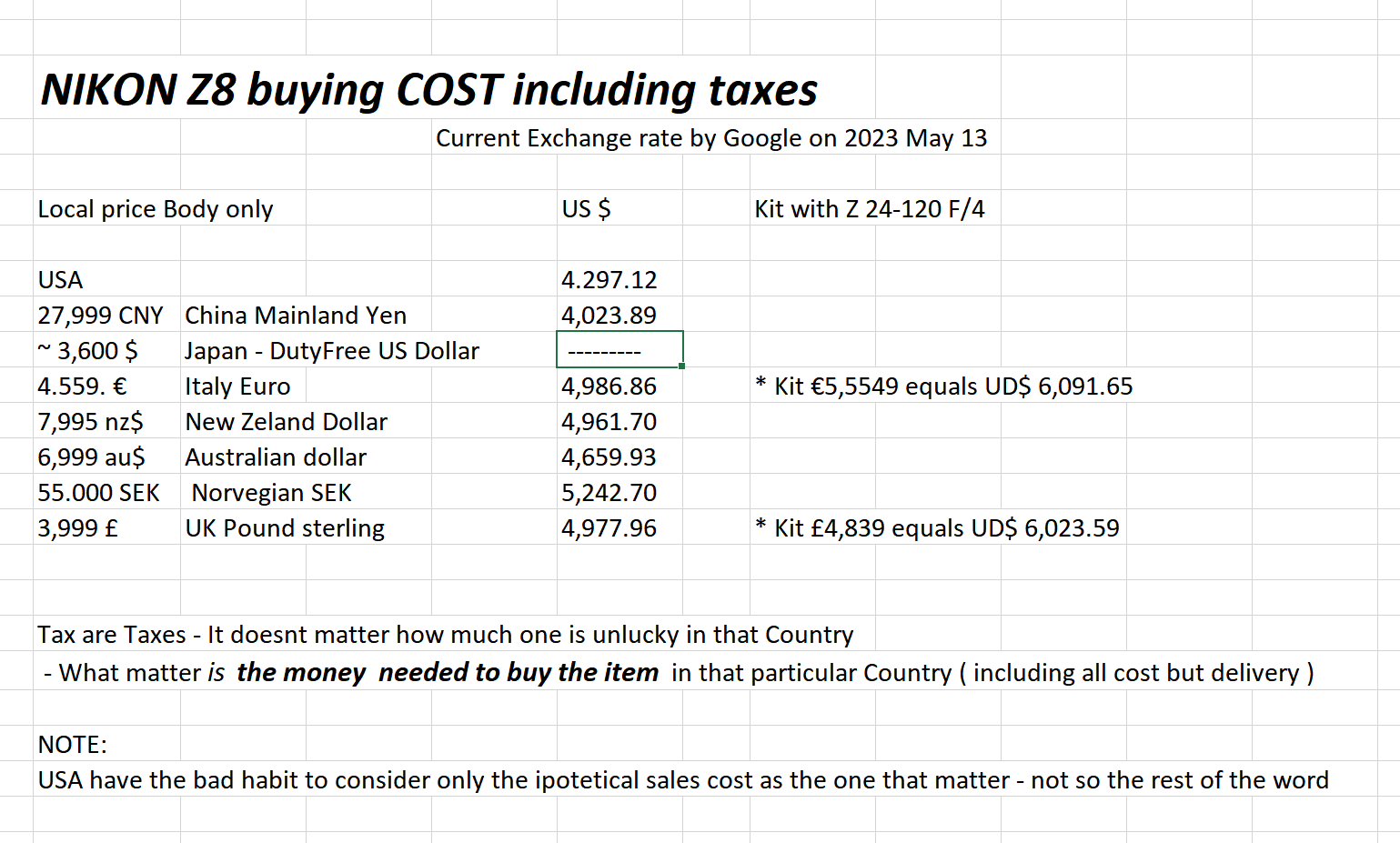Click the 5,242.70 Norvegian SEK price cell

pyautogui.click(x=609, y=493)
